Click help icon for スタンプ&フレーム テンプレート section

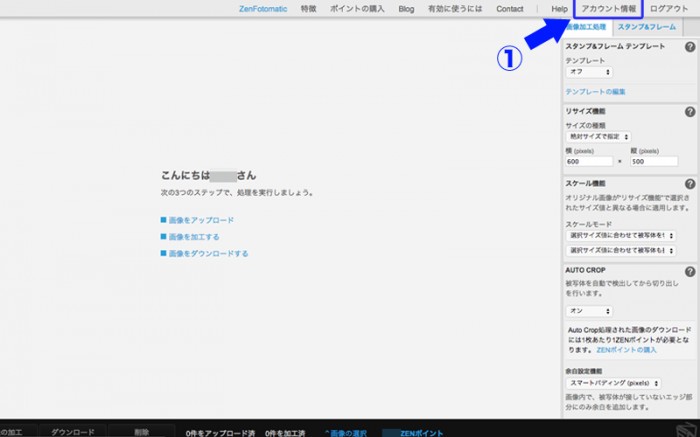(x=690, y=47)
